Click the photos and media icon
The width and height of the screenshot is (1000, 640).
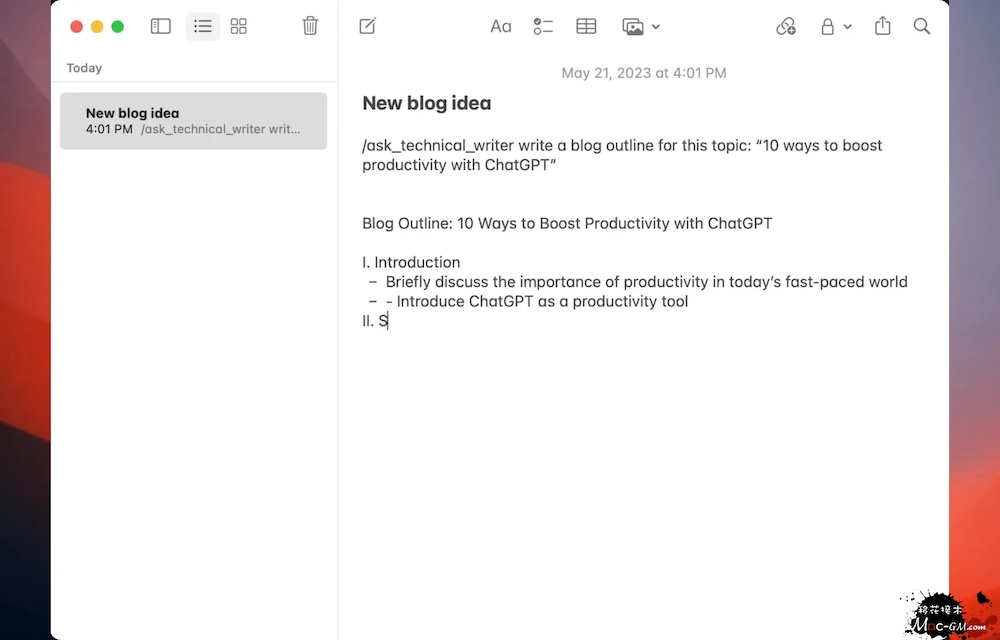coord(633,27)
